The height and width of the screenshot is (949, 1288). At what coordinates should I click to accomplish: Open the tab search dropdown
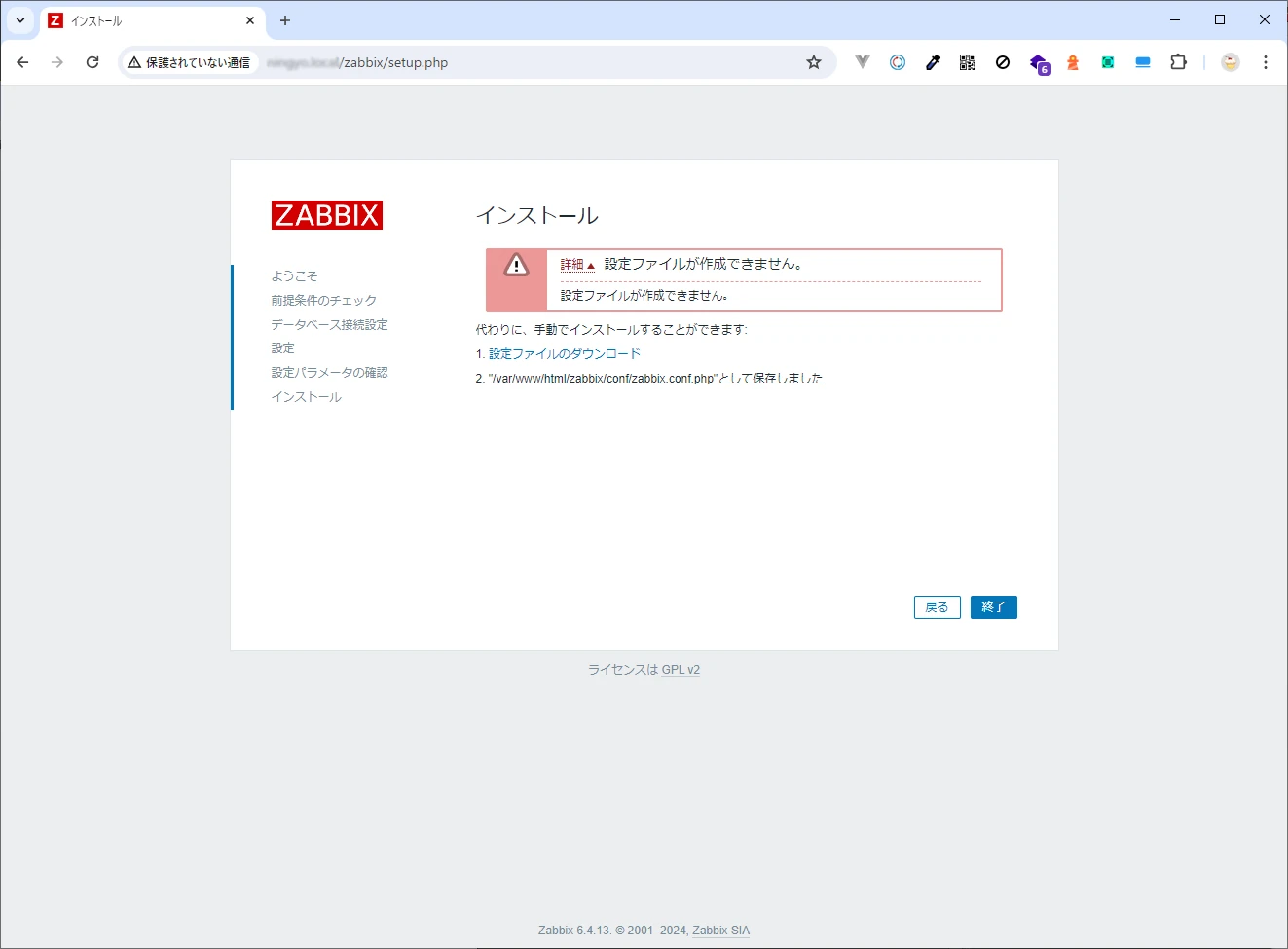point(20,20)
